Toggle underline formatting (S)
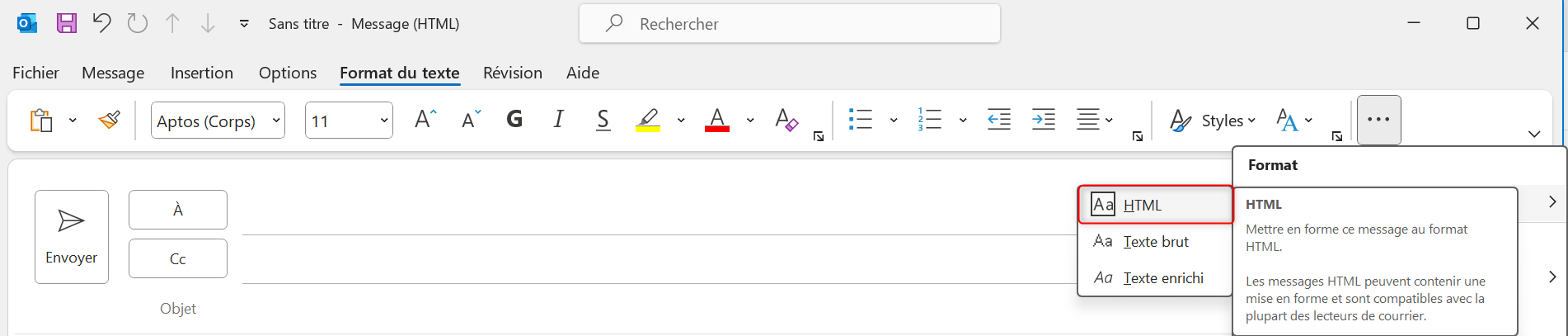 (603, 120)
